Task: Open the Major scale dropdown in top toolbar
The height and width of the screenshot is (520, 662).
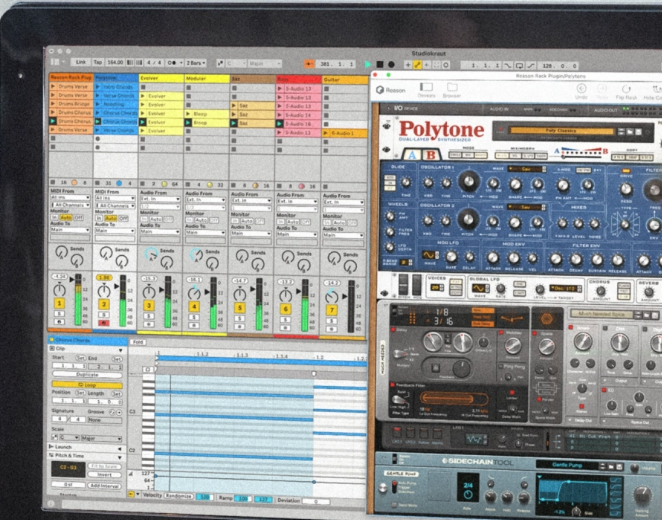Action: 264,64
